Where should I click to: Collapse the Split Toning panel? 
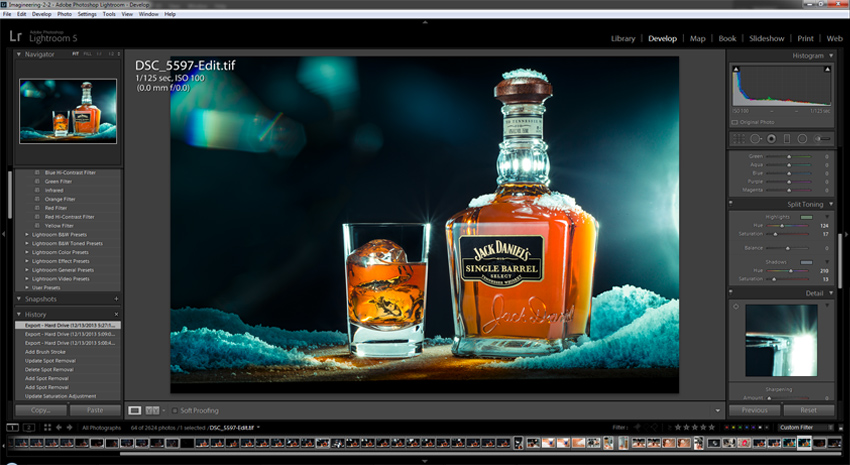coord(831,204)
